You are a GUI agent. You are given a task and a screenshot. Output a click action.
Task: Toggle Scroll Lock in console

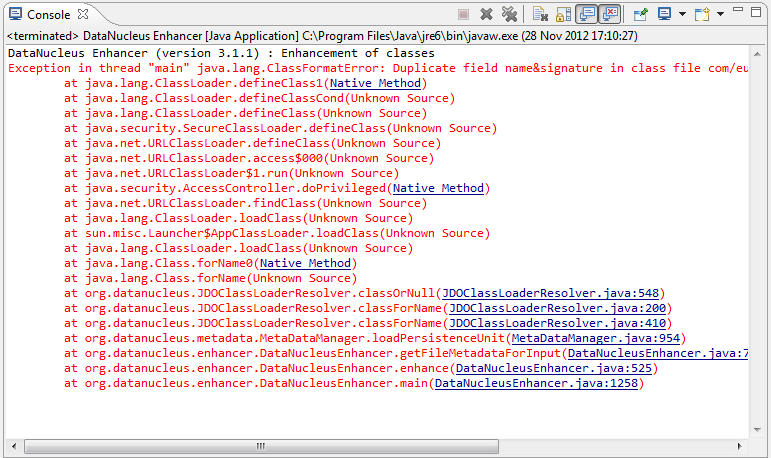[563, 14]
